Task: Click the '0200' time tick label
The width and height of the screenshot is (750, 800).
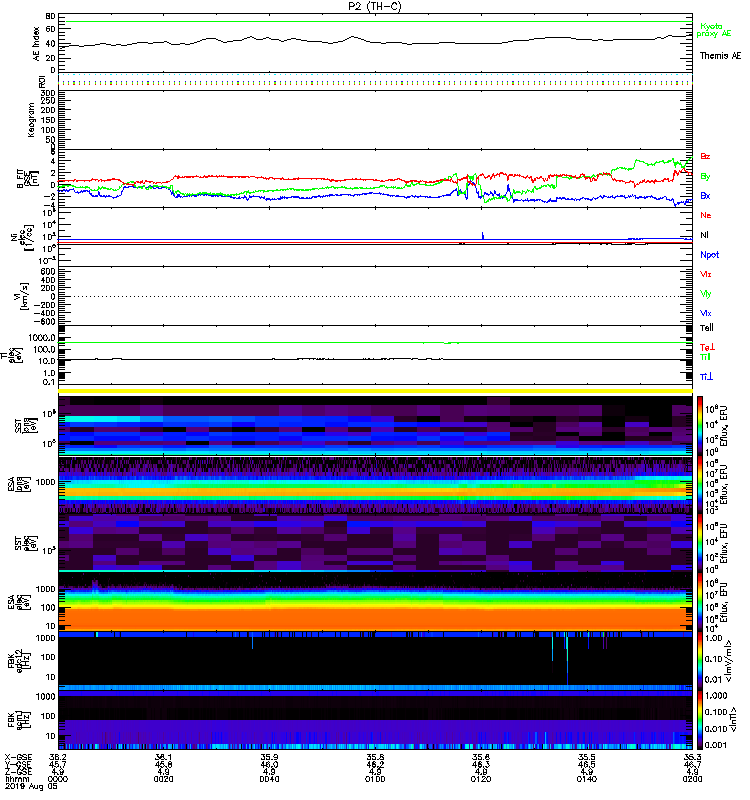Action: 692,779
